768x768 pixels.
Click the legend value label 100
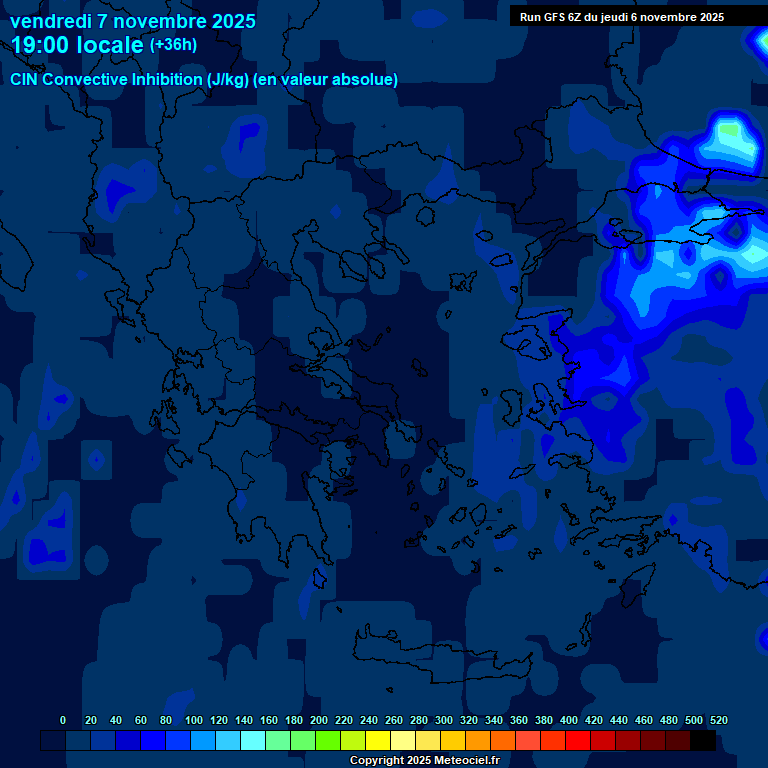193,720
